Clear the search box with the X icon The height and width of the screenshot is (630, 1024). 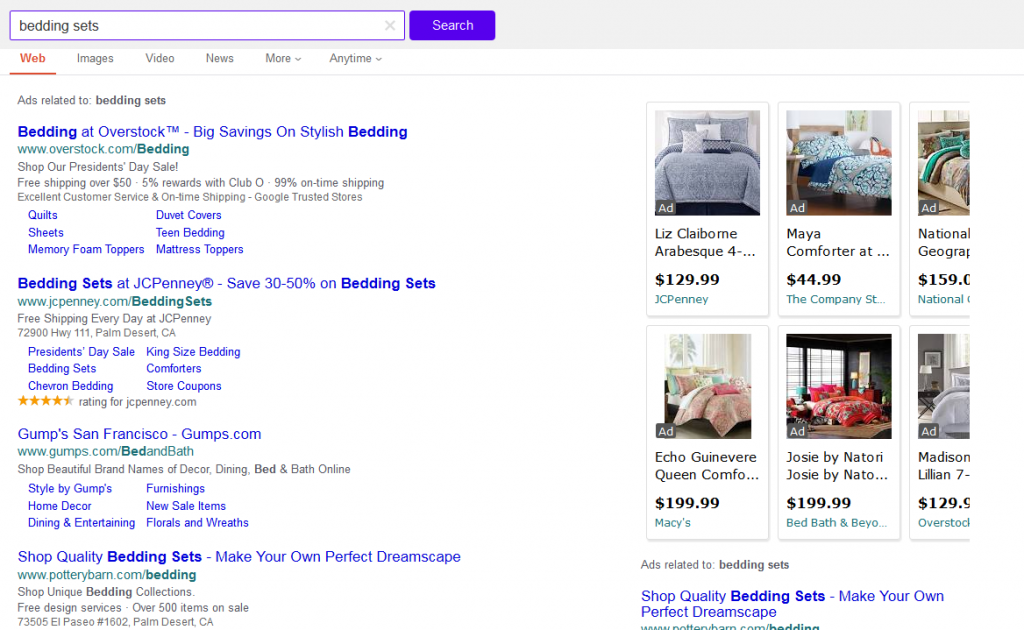tap(390, 26)
